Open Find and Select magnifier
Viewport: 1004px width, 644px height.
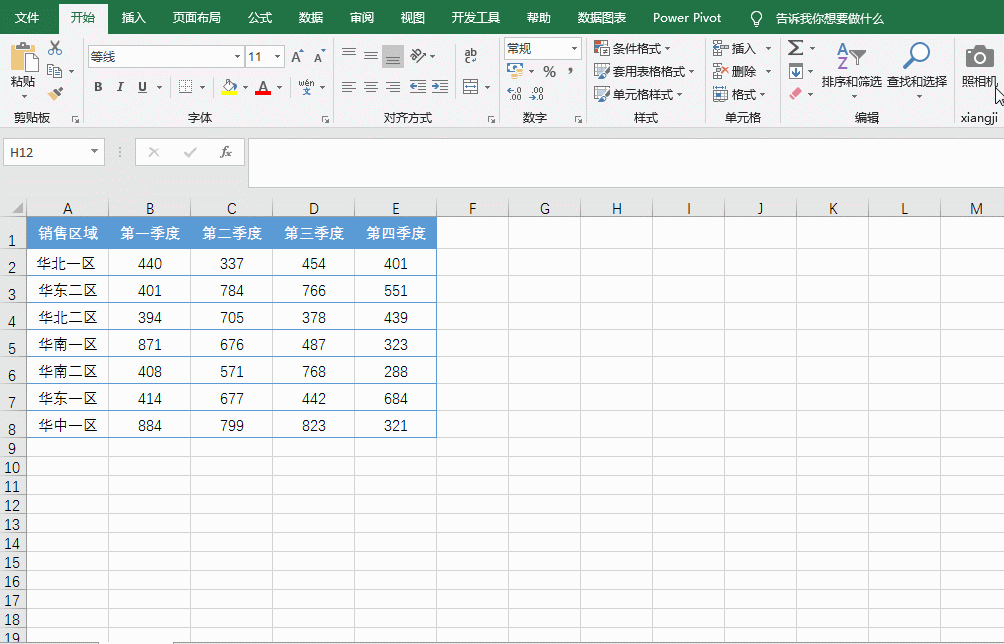[x=917, y=70]
